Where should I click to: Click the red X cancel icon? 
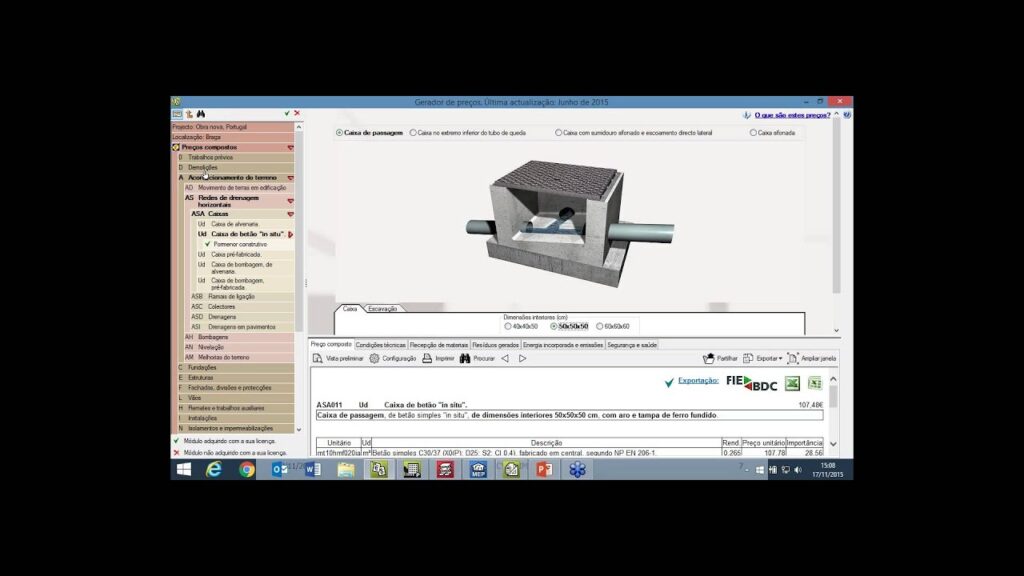pyautogui.click(x=297, y=113)
